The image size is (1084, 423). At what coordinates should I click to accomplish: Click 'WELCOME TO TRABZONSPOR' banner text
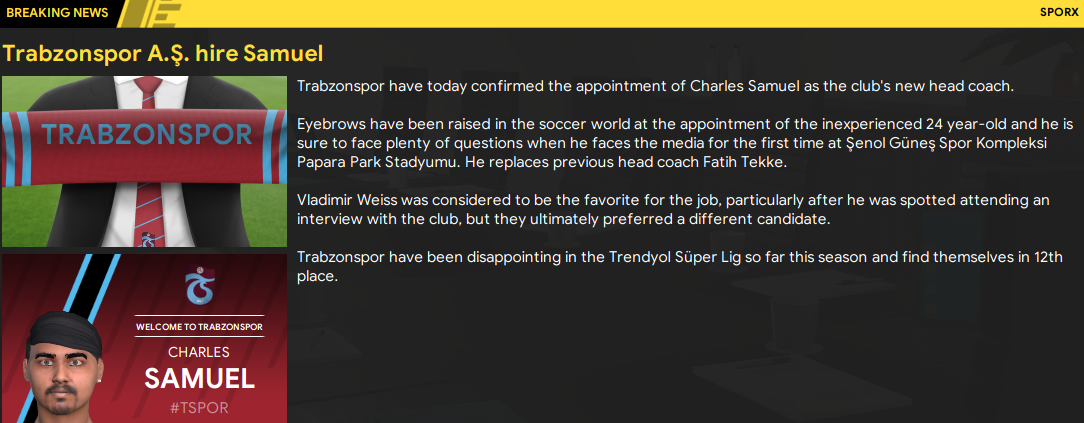pos(199,327)
